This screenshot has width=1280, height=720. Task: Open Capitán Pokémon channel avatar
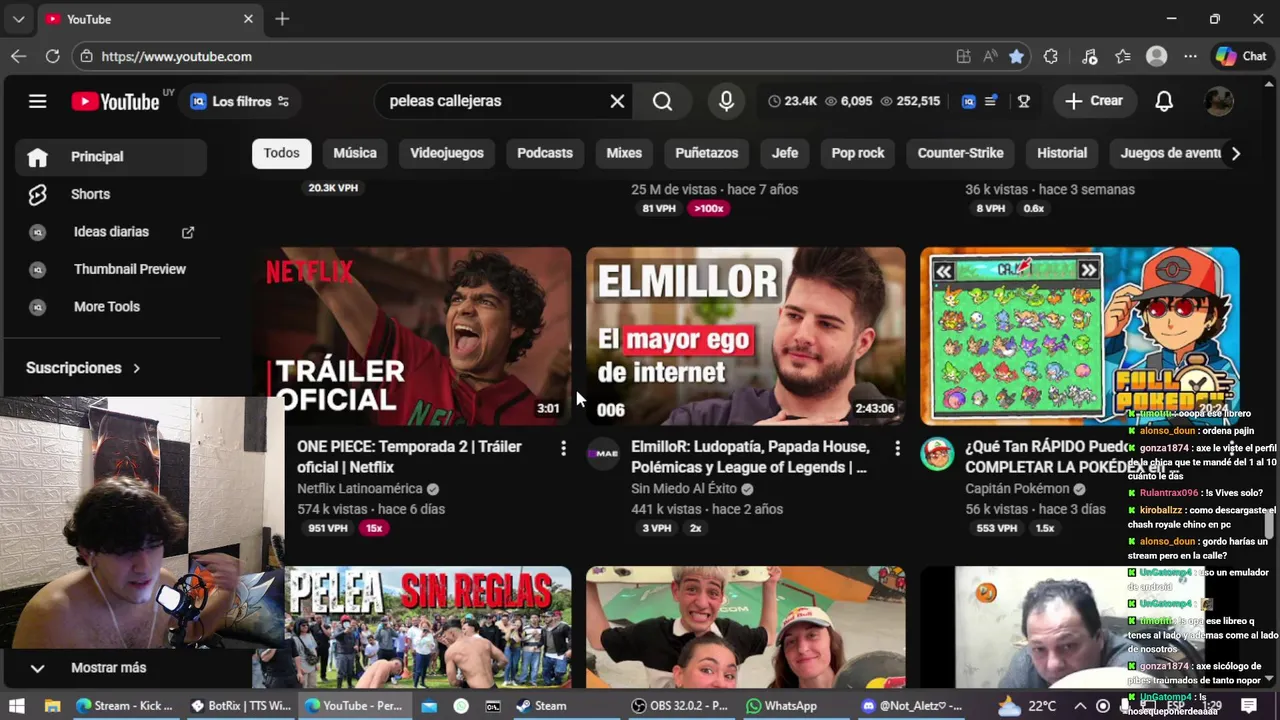click(x=937, y=454)
